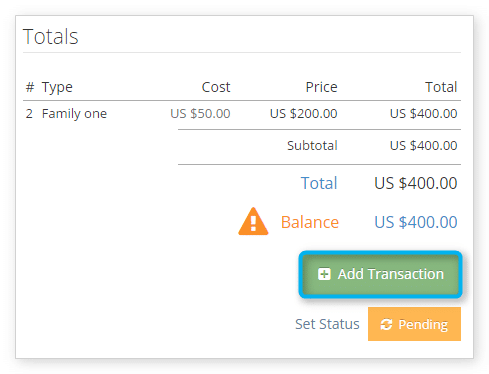Click the Type column header
The height and width of the screenshot is (374, 489).
click(57, 88)
